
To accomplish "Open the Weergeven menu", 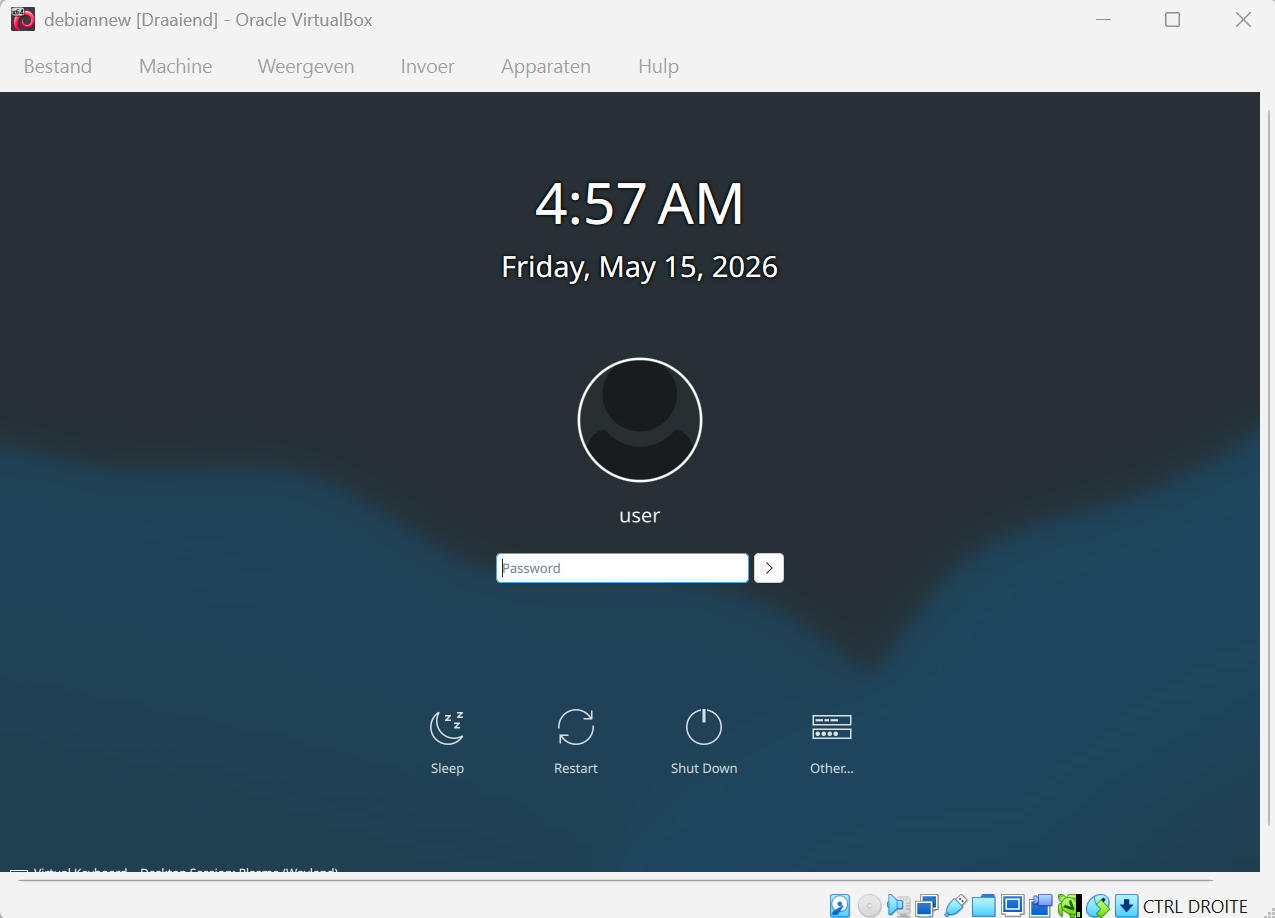I will click(306, 66).
